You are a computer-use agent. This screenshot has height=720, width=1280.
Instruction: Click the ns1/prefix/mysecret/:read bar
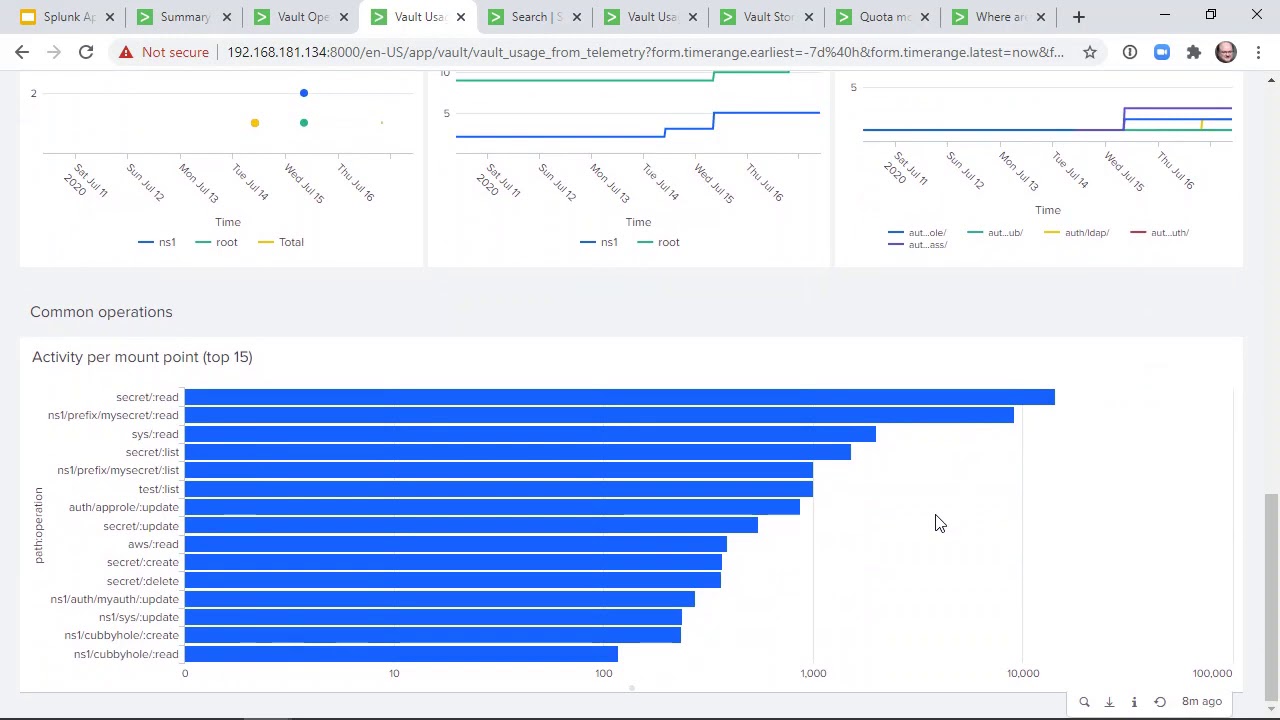click(x=599, y=415)
